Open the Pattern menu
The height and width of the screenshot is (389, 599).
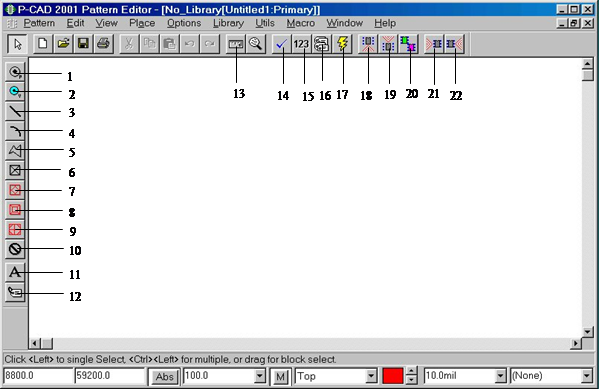click(39, 23)
